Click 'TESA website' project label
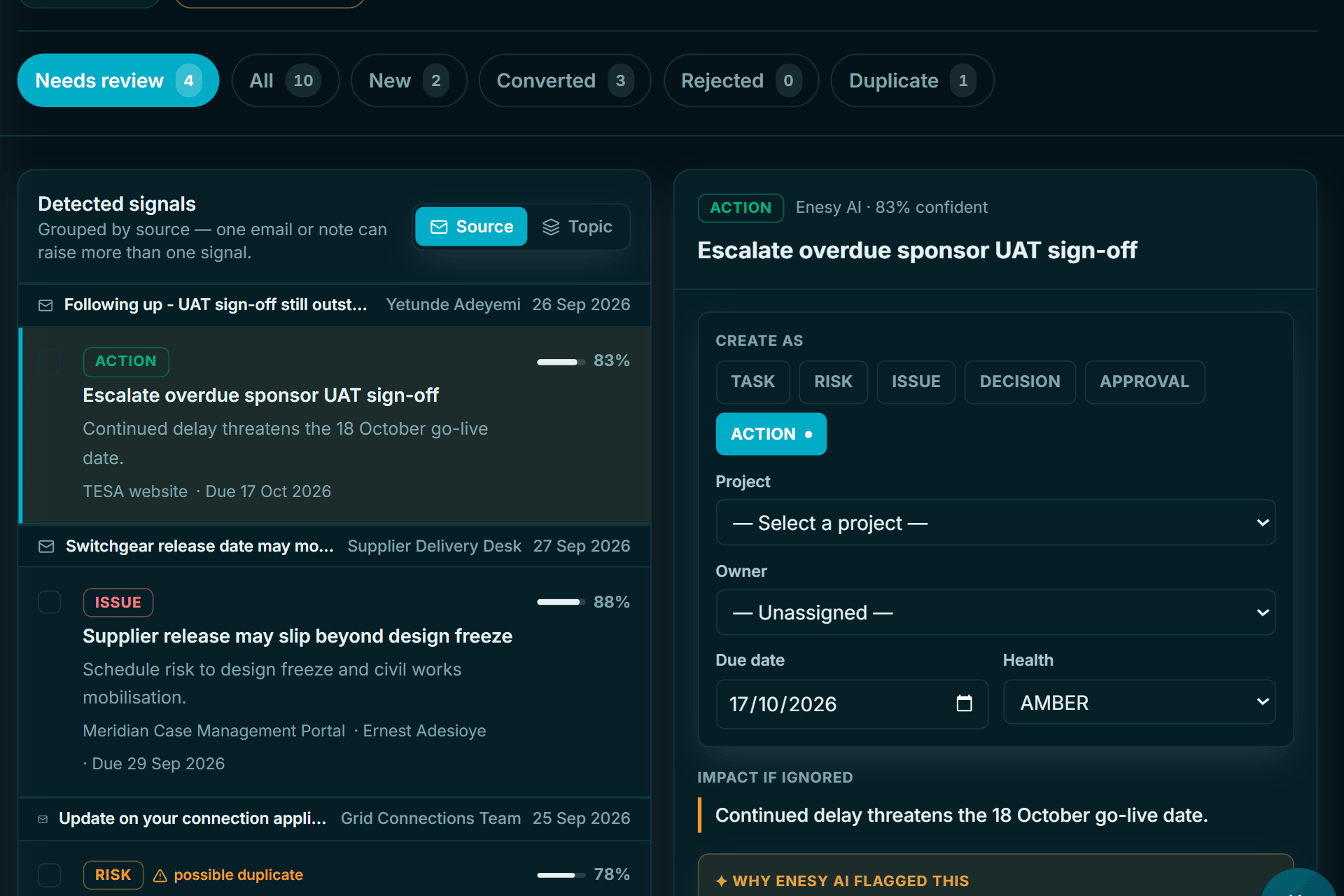Viewport: 1344px width, 896px height. pyautogui.click(x=135, y=492)
